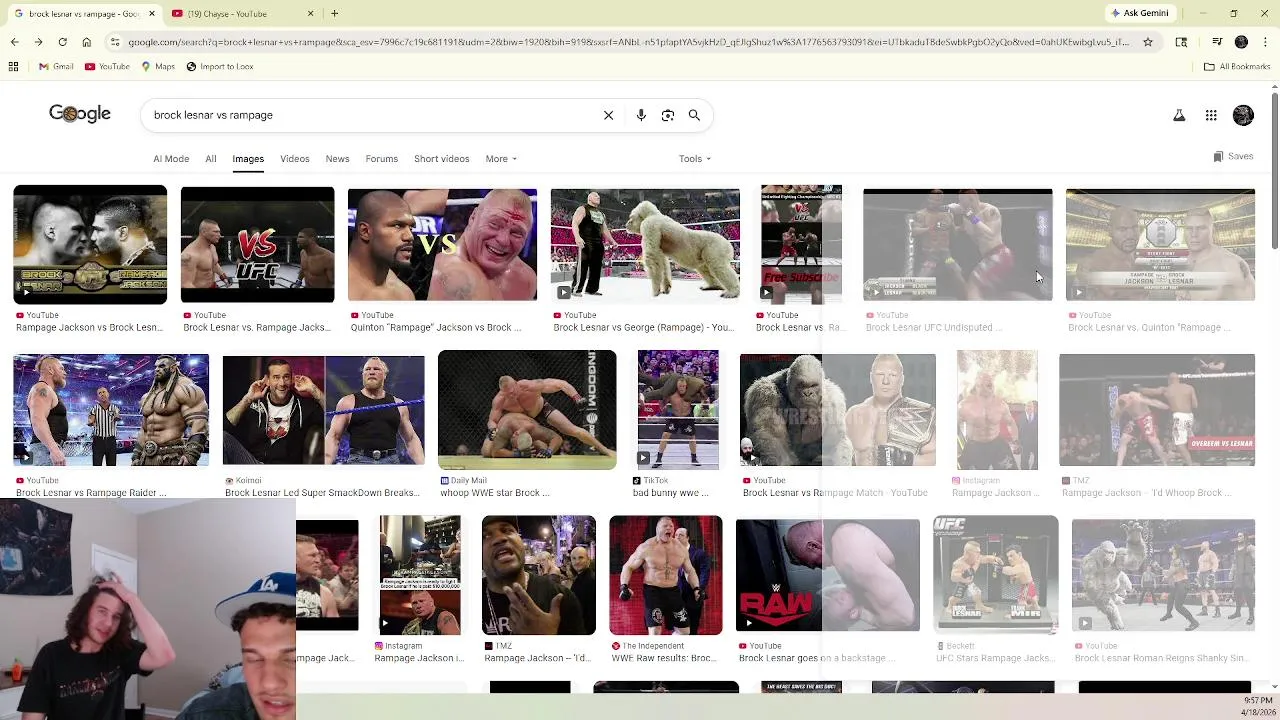Go back to previous page
The height and width of the screenshot is (720, 1280).
[14, 42]
